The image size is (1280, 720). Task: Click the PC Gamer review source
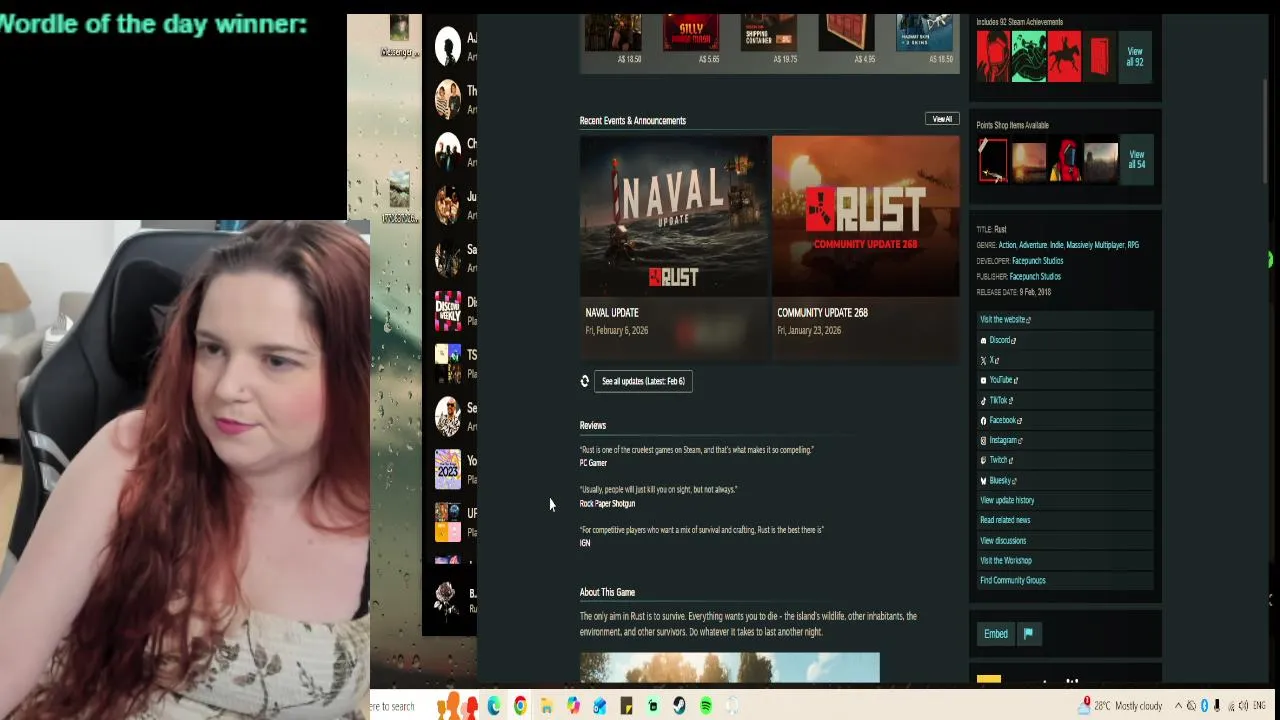(593, 463)
